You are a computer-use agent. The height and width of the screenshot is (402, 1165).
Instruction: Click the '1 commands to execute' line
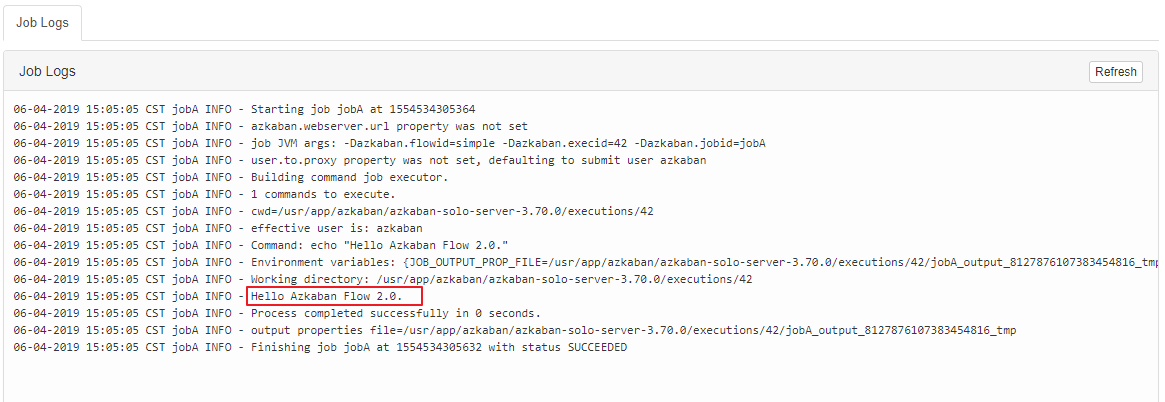pyautogui.click(x=323, y=194)
